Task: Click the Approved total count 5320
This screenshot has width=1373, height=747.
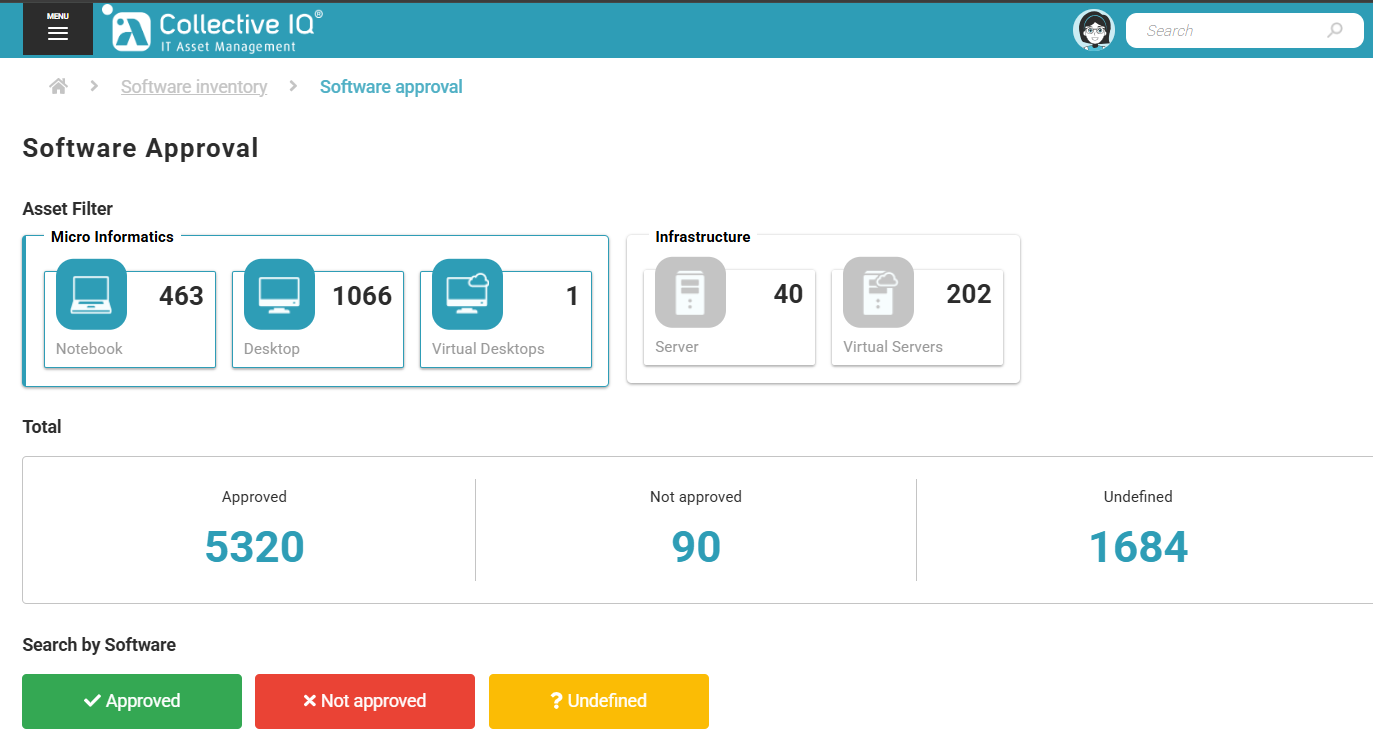Action: tap(254, 547)
